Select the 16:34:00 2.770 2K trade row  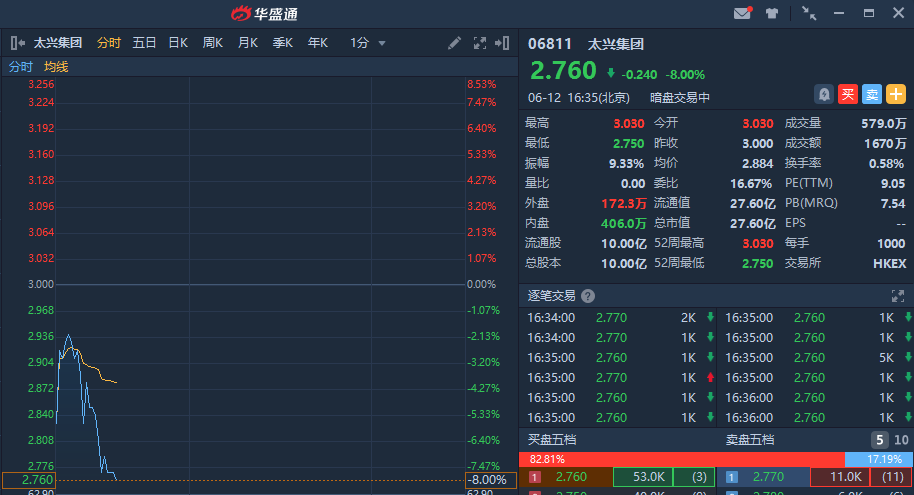pos(620,318)
